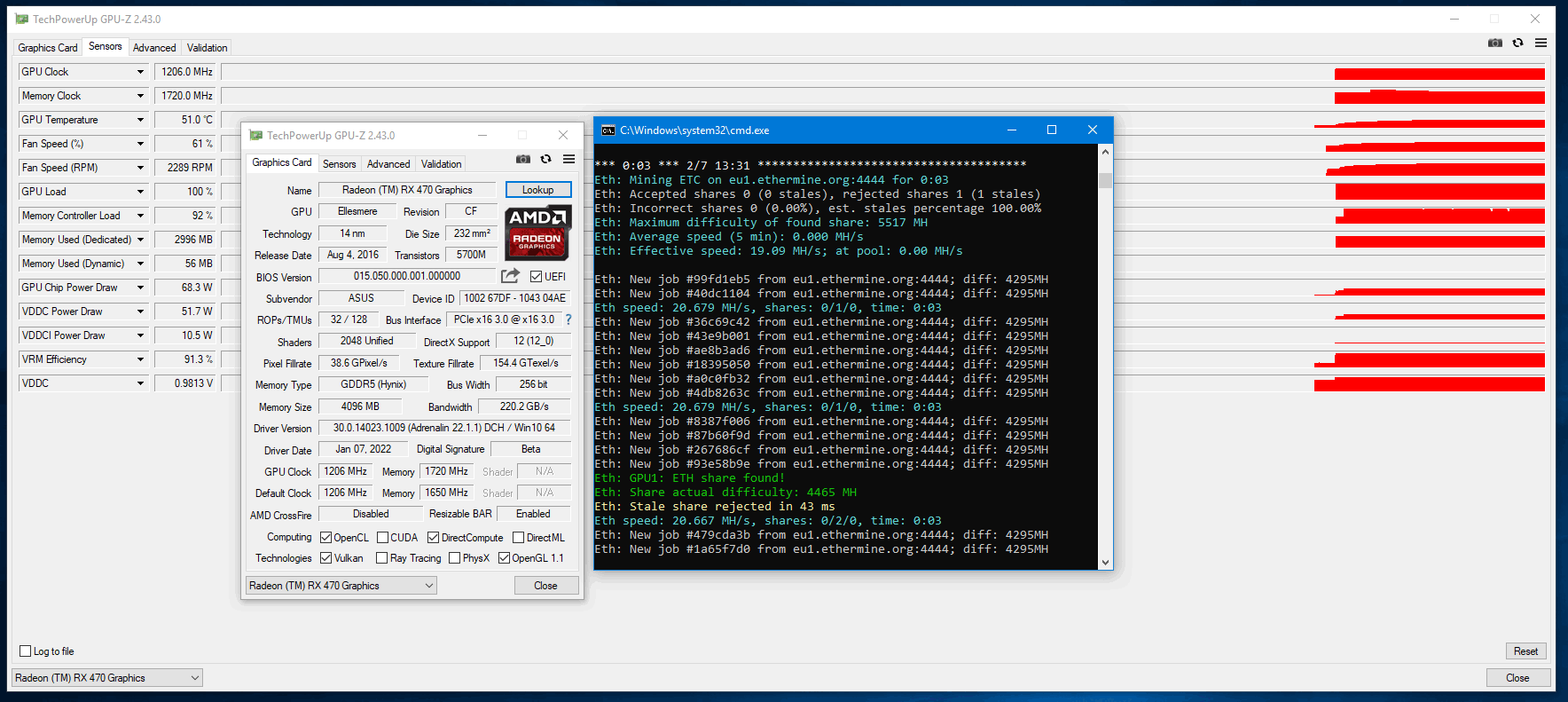Switch to Graphics Card tab in back window
1568x702 pixels.
click(48, 48)
